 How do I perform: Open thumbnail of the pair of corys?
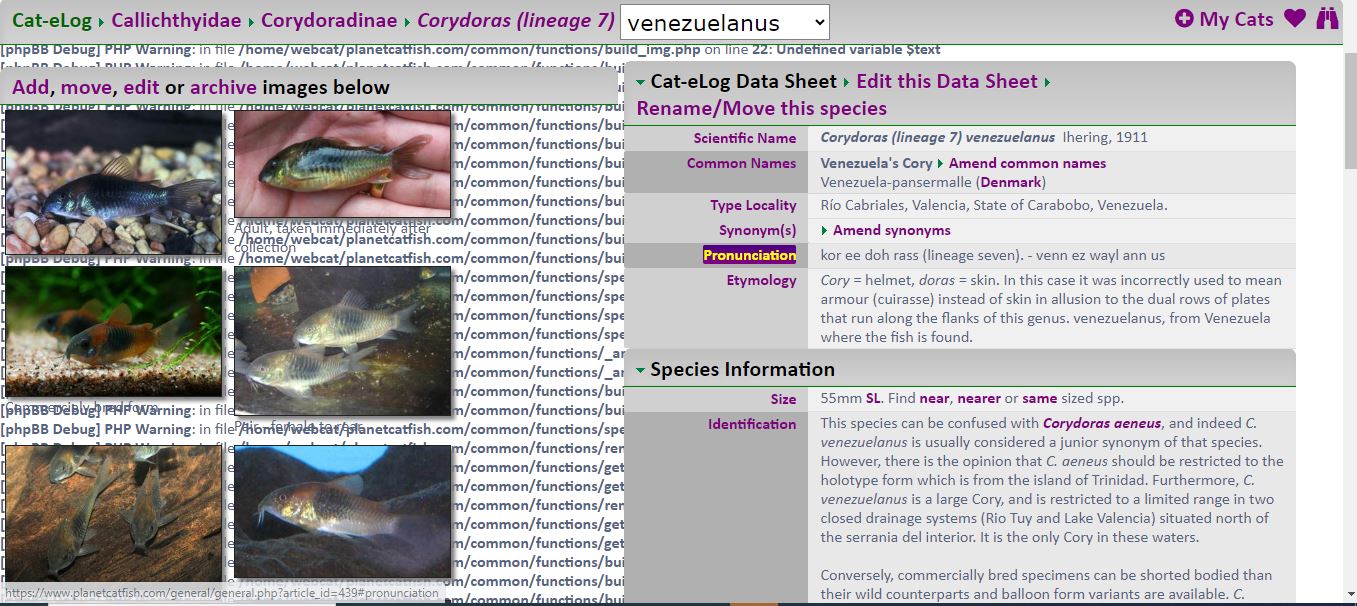click(x=342, y=340)
